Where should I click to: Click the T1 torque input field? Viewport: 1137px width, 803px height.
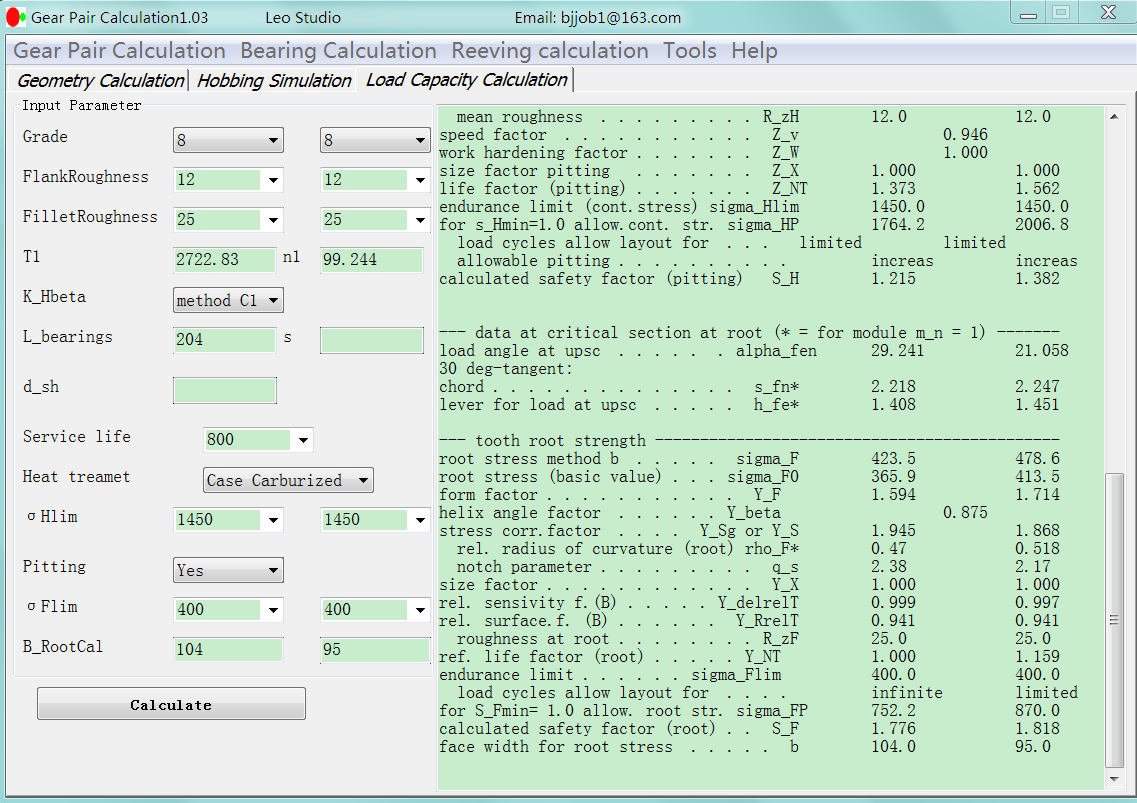pos(225,260)
